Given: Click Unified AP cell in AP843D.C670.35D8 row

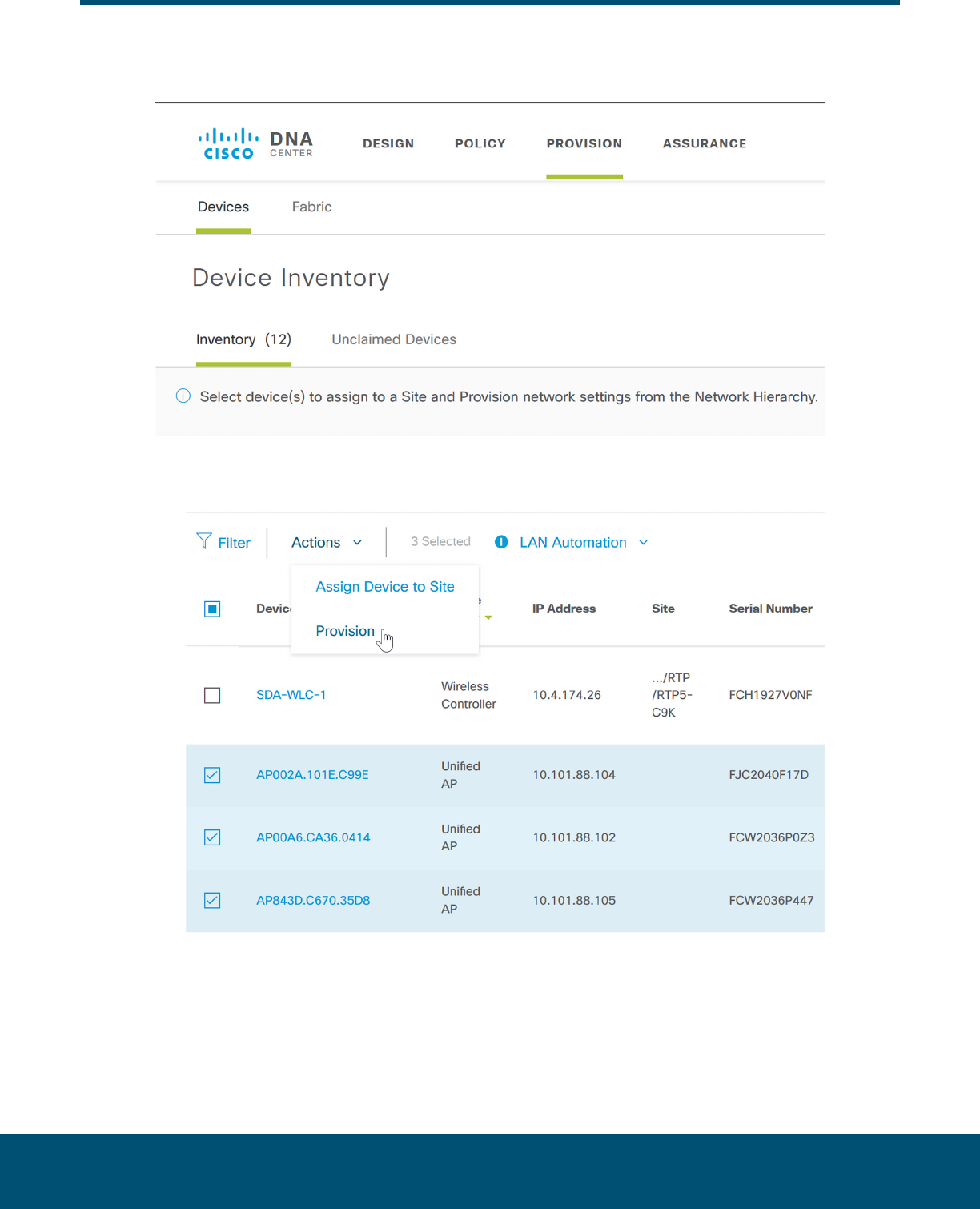Looking at the screenshot, I should [460, 901].
